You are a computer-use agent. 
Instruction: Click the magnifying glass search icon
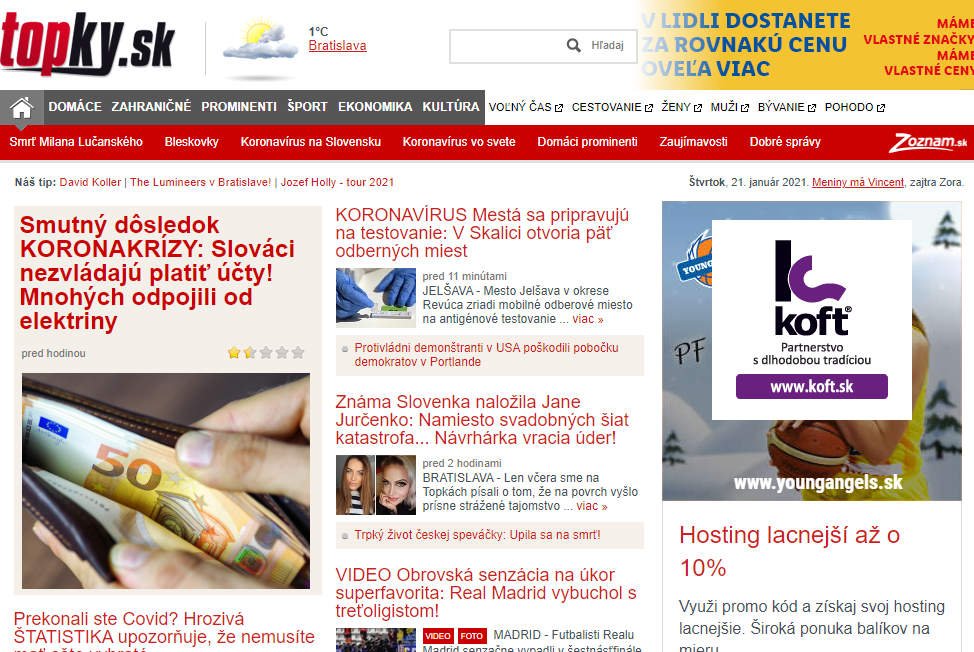click(573, 45)
